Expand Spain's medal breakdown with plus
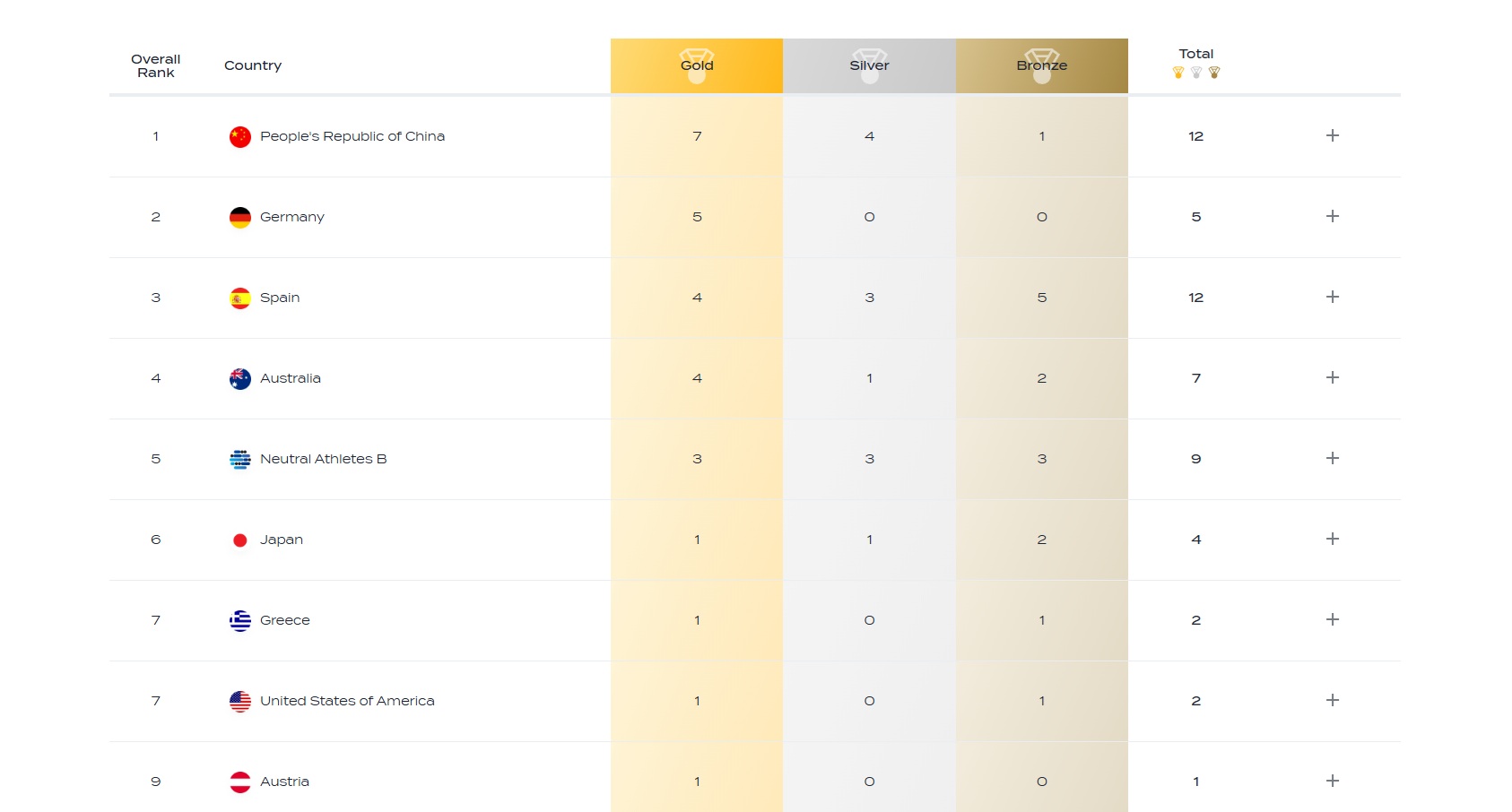 pos(1332,297)
